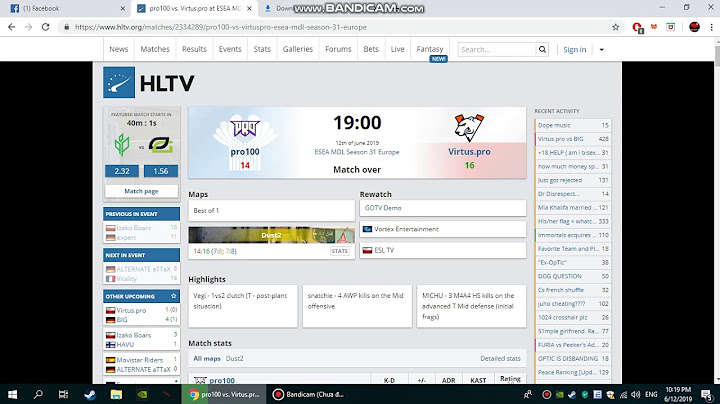Close the Facebook tab
The height and width of the screenshot is (404, 720).
tap(123, 8)
